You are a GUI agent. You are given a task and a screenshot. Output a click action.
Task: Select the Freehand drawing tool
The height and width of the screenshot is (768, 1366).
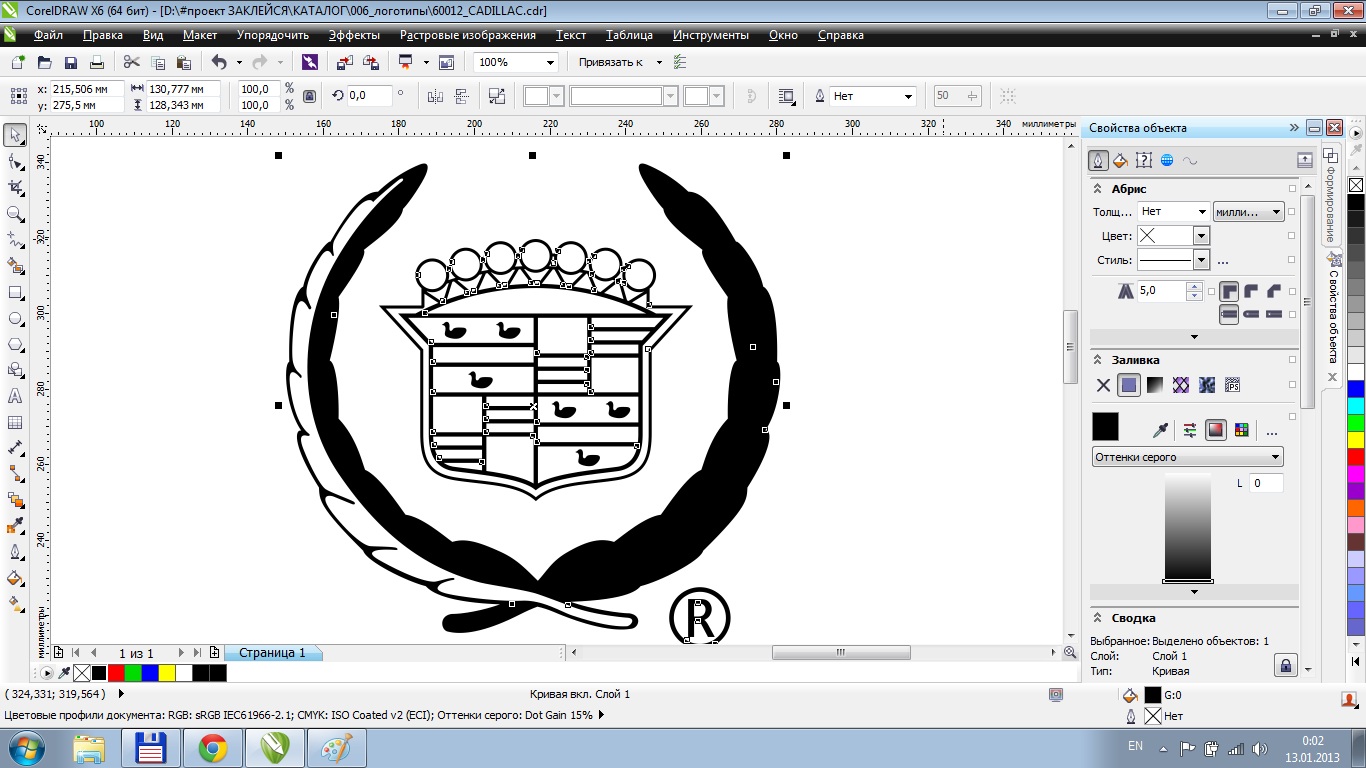coord(16,240)
